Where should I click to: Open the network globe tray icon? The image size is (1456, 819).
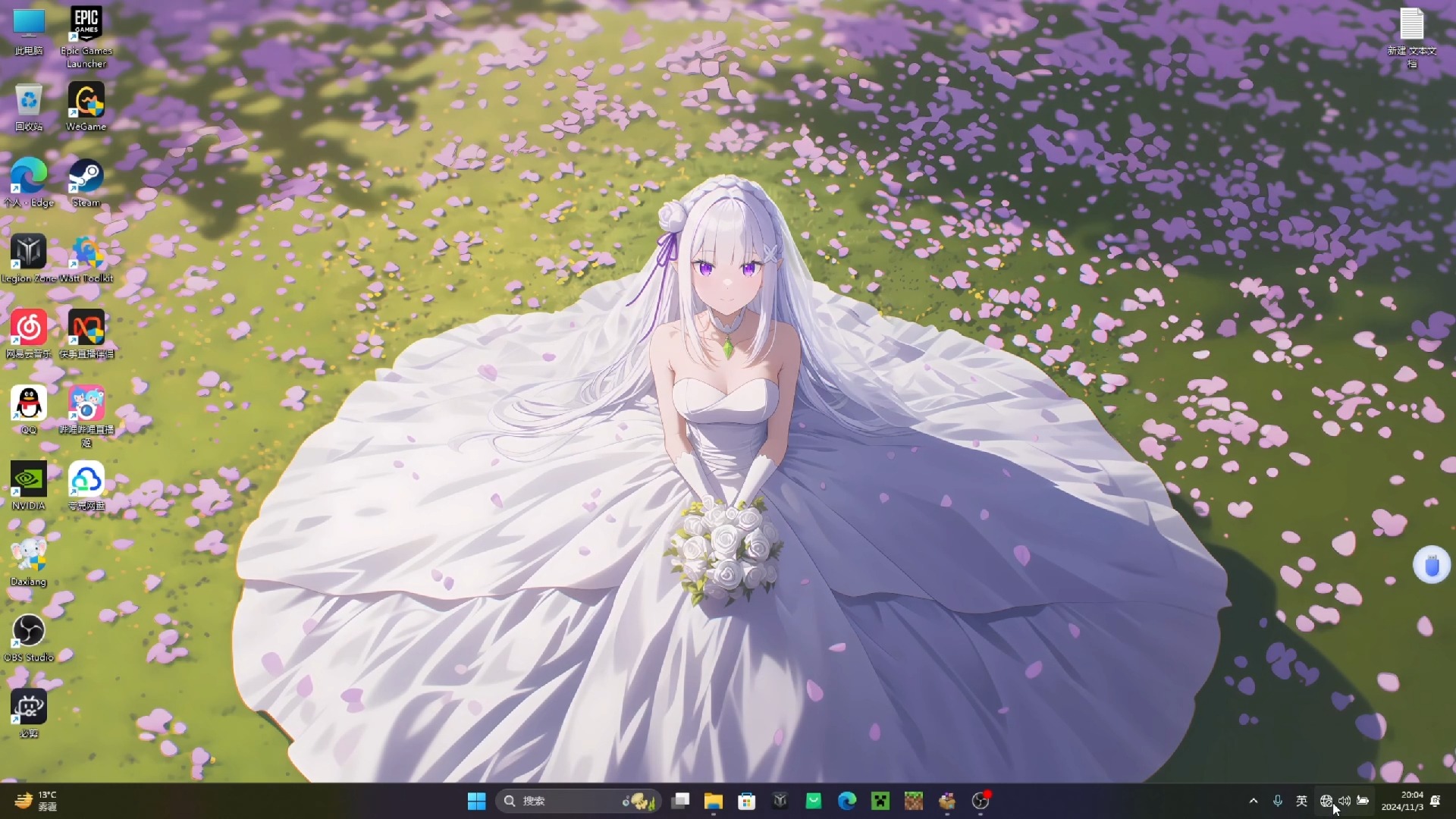[x=1326, y=801]
